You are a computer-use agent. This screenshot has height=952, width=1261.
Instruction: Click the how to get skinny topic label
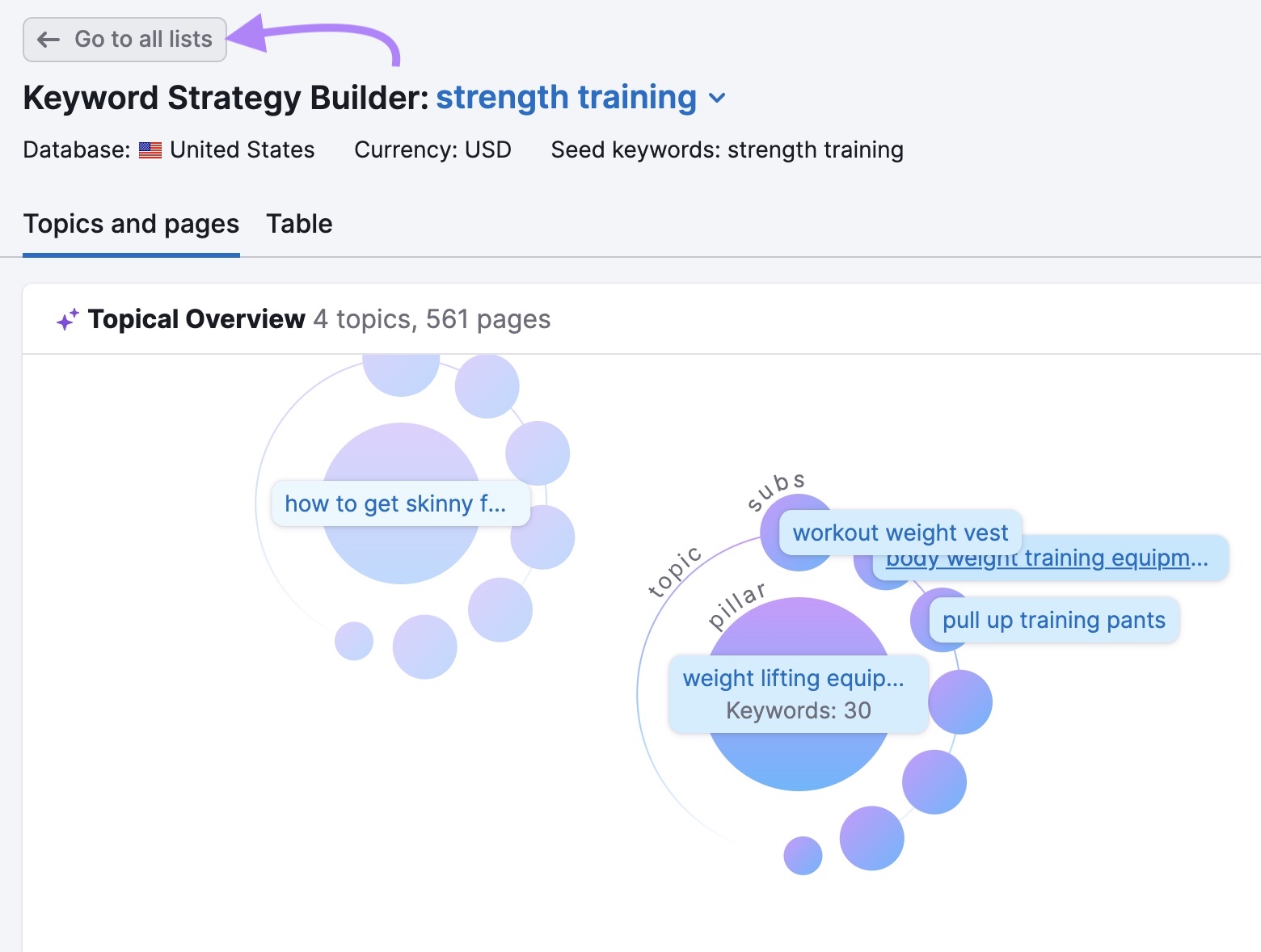400,503
